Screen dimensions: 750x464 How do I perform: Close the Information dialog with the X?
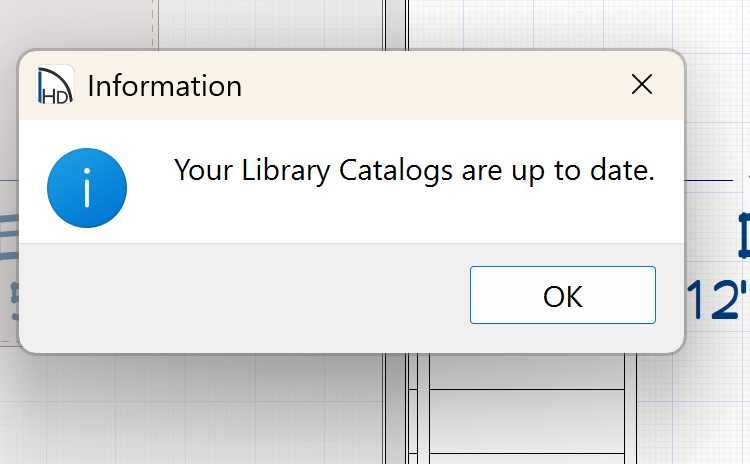(642, 85)
